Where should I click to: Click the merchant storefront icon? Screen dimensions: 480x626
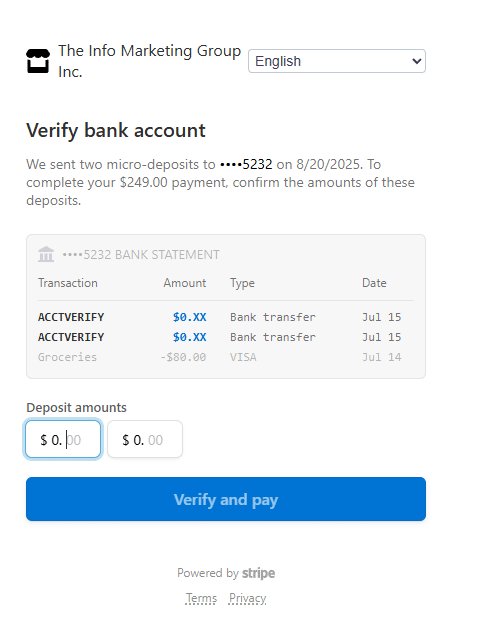point(38,61)
